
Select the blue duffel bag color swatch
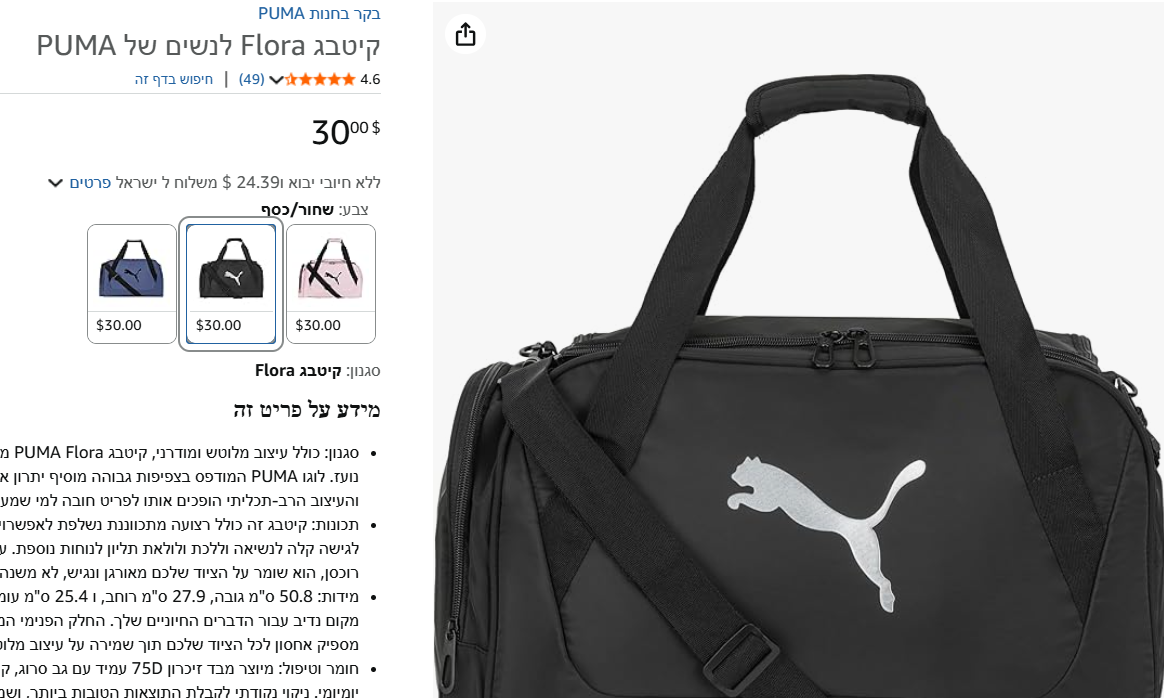click(x=131, y=284)
